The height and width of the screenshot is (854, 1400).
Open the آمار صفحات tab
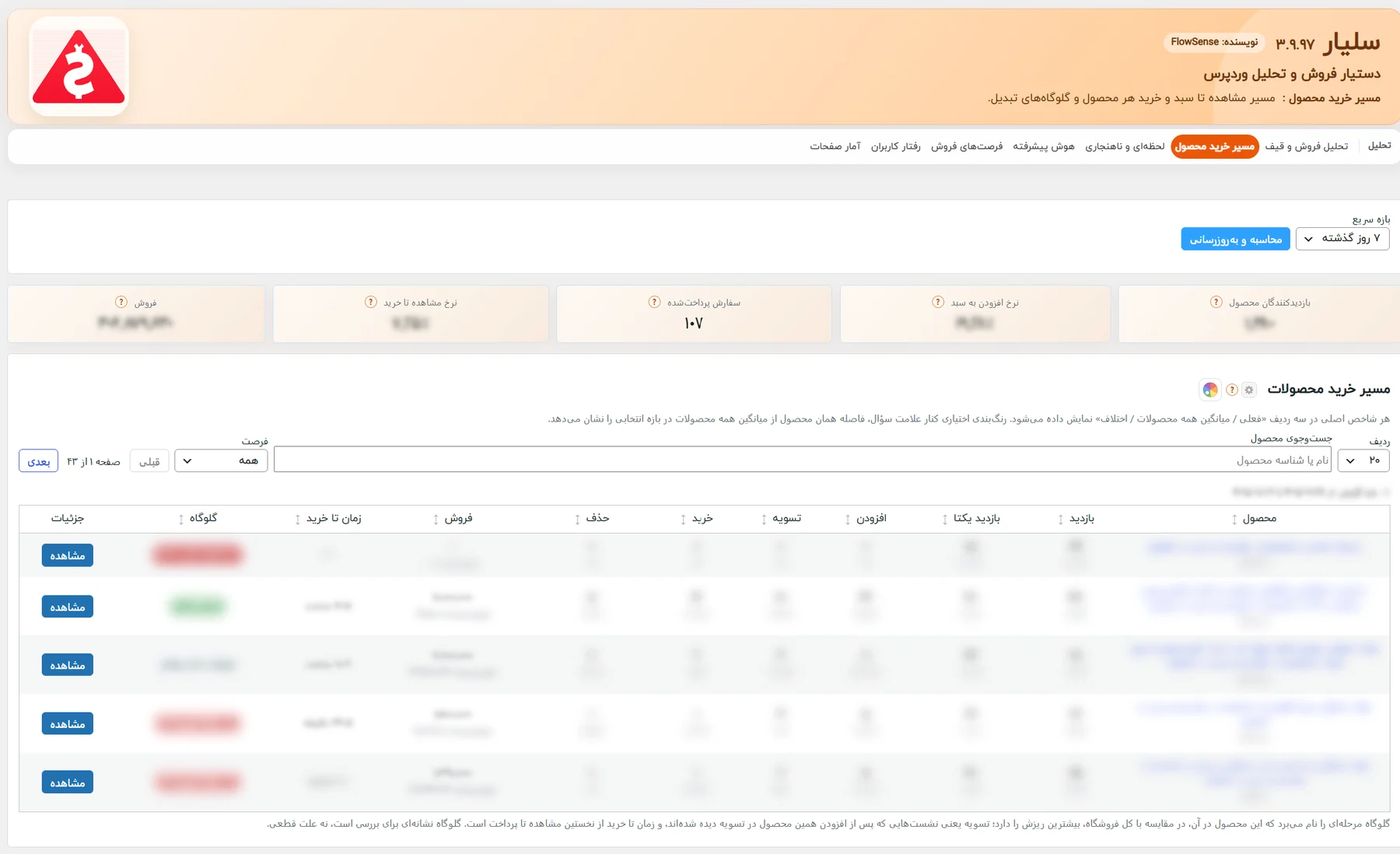point(835,146)
